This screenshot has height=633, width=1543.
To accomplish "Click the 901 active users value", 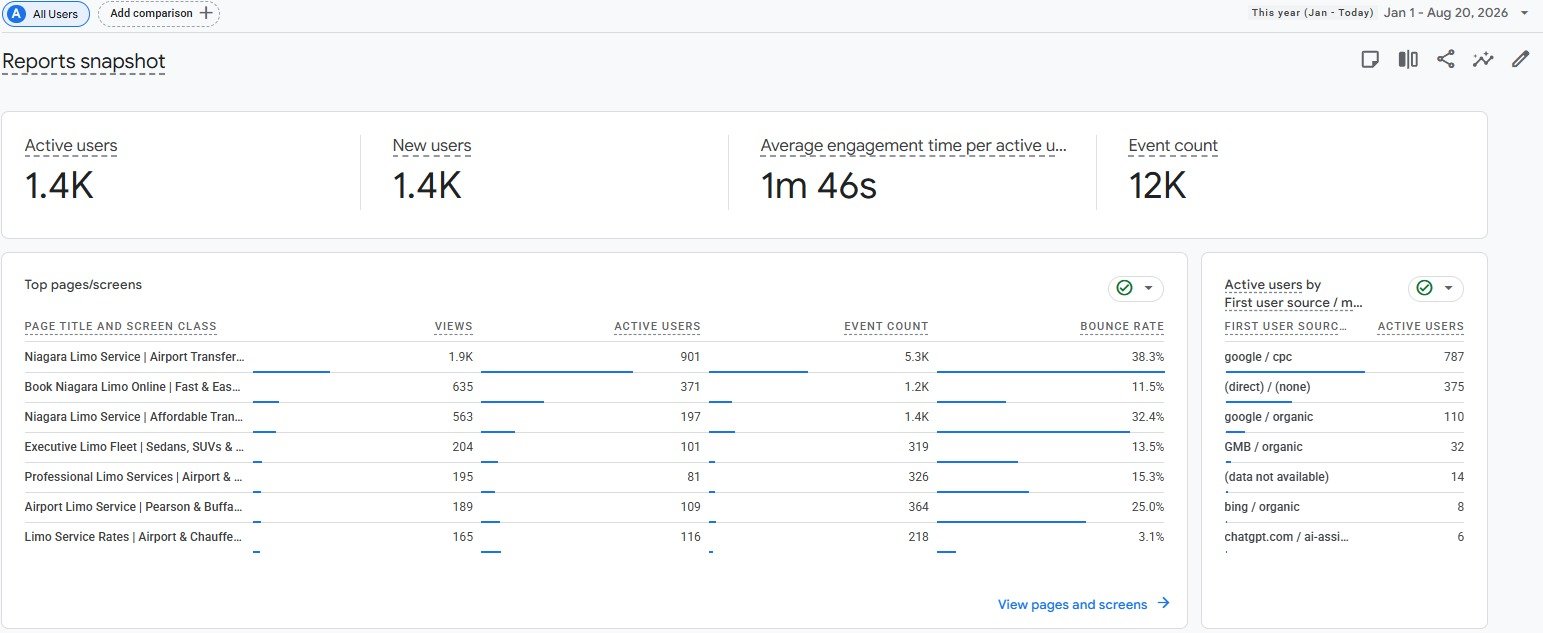I will coord(690,357).
